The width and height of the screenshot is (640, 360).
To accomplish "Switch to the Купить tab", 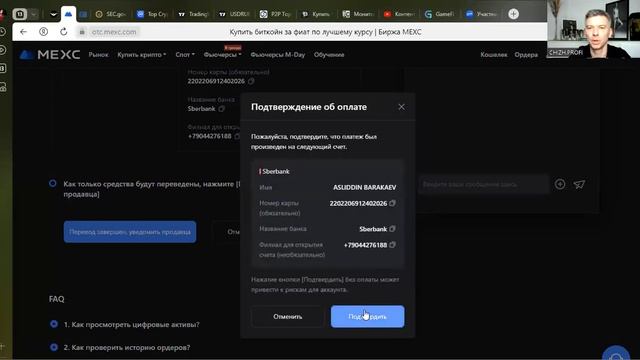I will (316, 14).
